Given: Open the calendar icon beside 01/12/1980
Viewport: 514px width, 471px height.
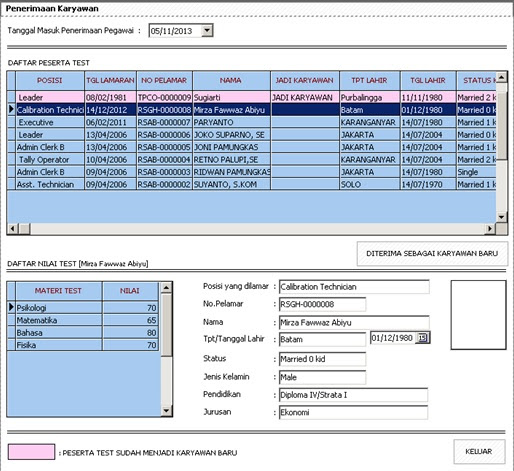Looking at the screenshot, I should (x=423, y=338).
